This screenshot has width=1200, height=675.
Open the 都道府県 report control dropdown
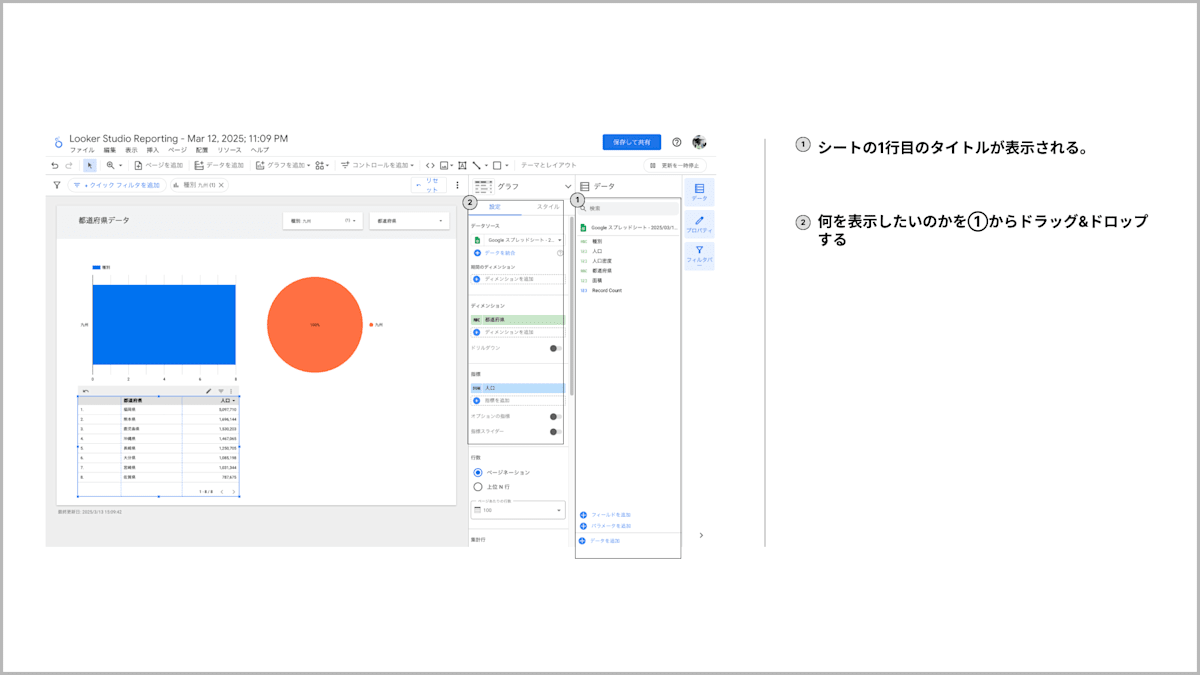[410, 220]
